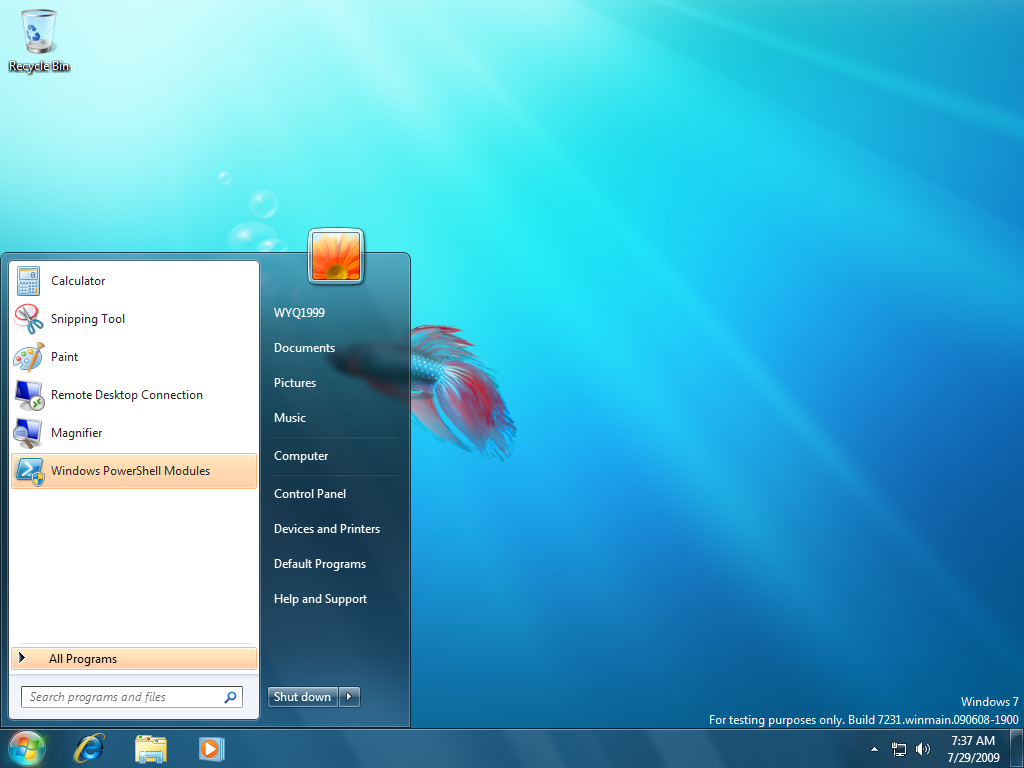This screenshot has width=1024, height=768.
Task: Click the volume speaker tray icon
Action: [923, 749]
